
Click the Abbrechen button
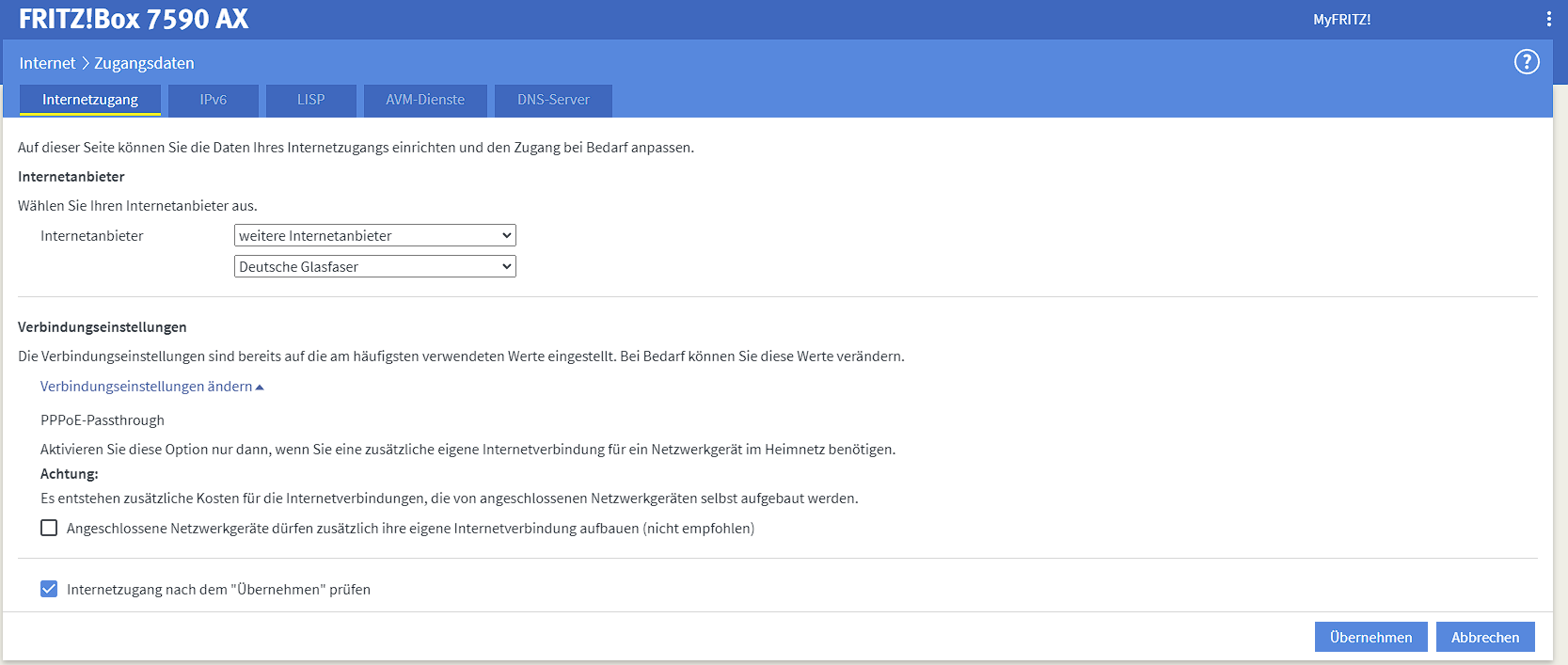click(x=1485, y=637)
